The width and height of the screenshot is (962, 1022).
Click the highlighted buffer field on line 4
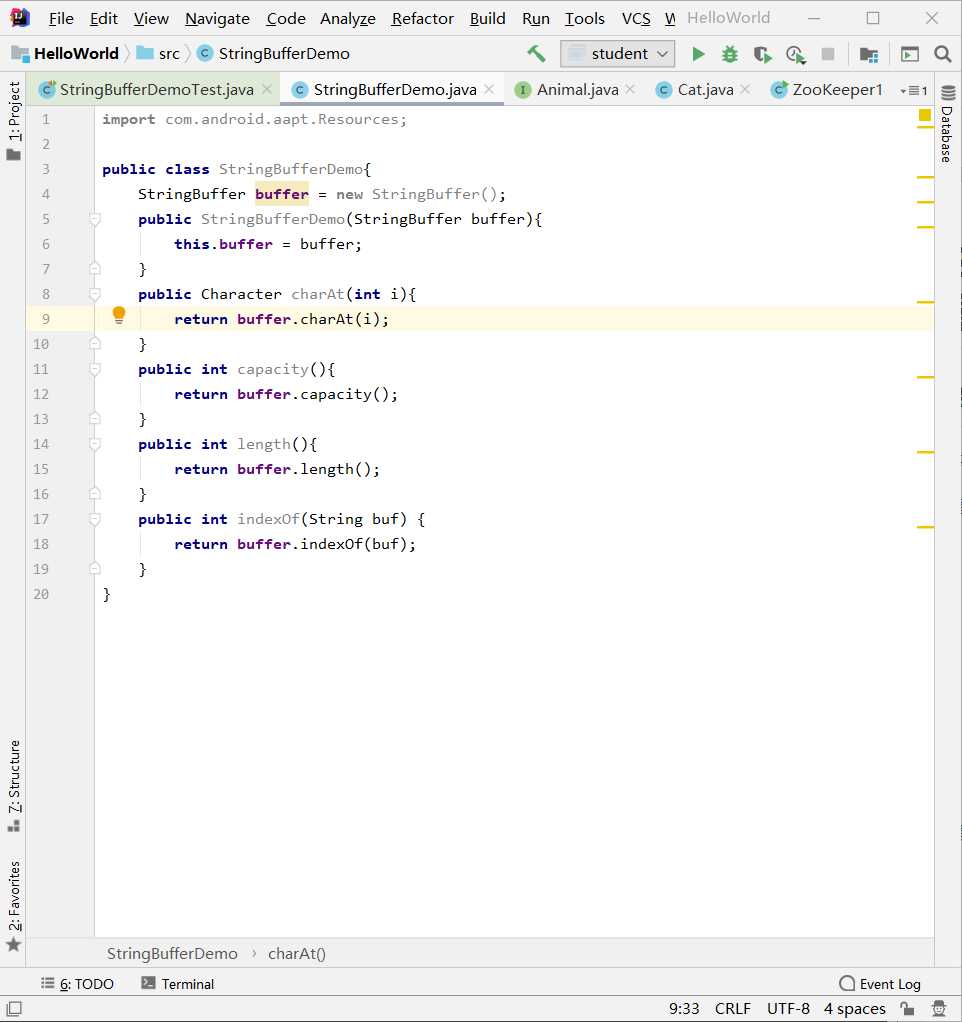click(282, 194)
